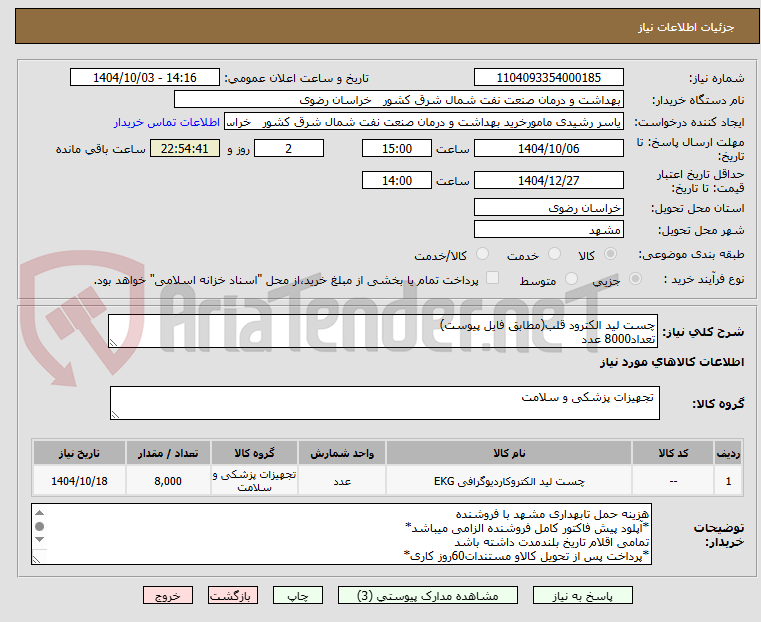Click the quantity cell 8,000
The height and width of the screenshot is (622, 761).
168,481
